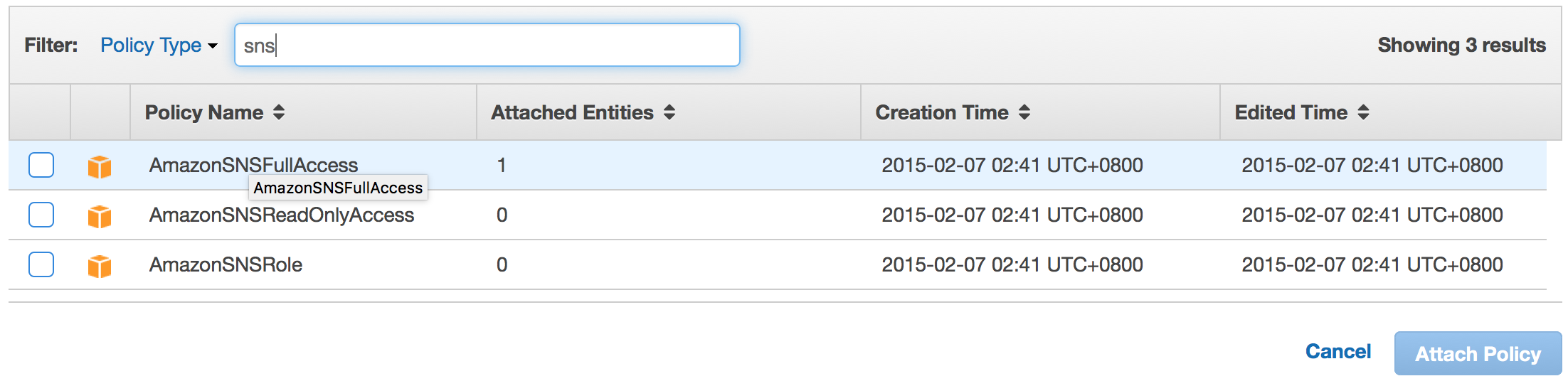Sort by Policy Name arrows
This screenshot has height=381, width=1568.
(x=279, y=112)
